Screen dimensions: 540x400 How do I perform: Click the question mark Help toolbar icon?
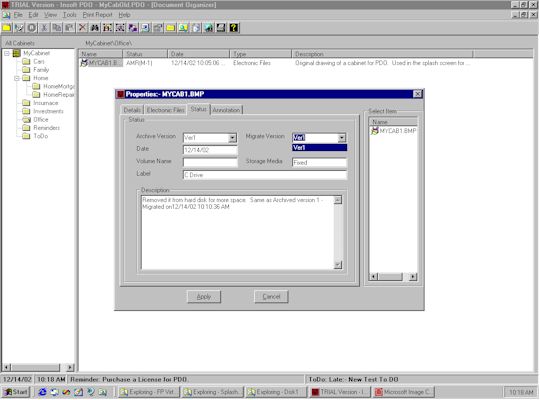[x=234, y=28]
